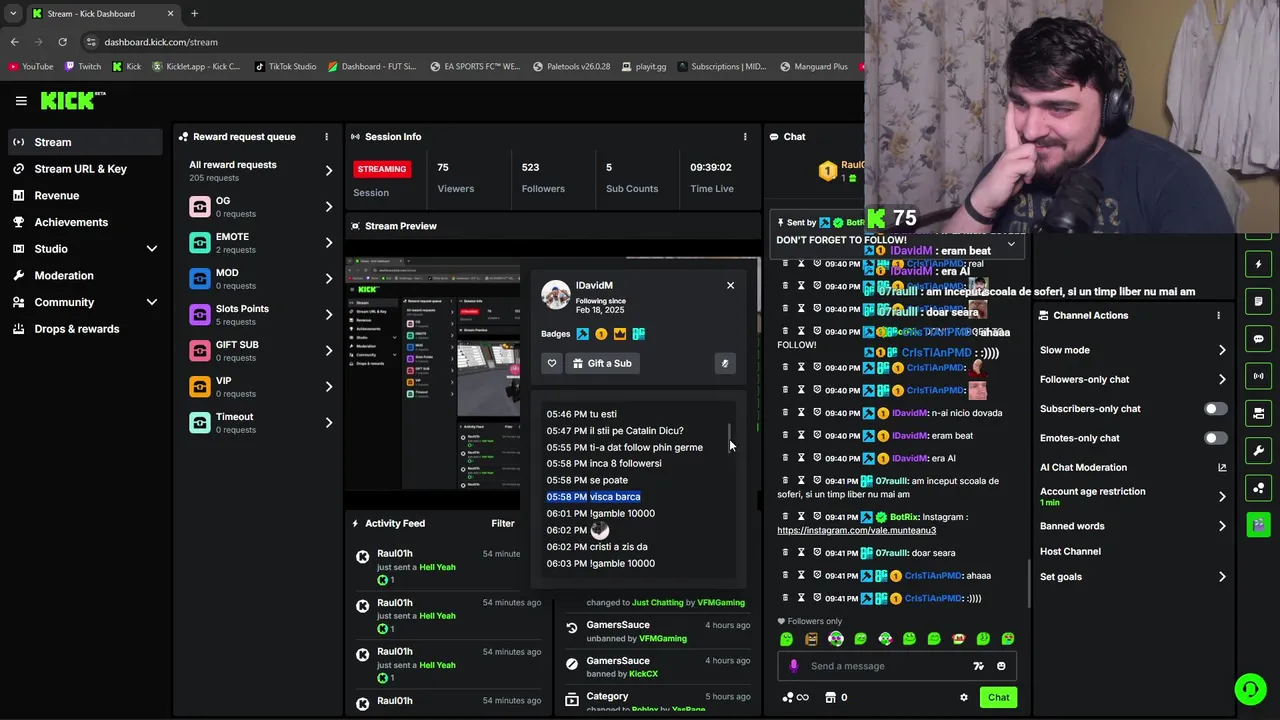Open the emoji picker in the message box
1280x720 pixels.
click(x=1001, y=666)
